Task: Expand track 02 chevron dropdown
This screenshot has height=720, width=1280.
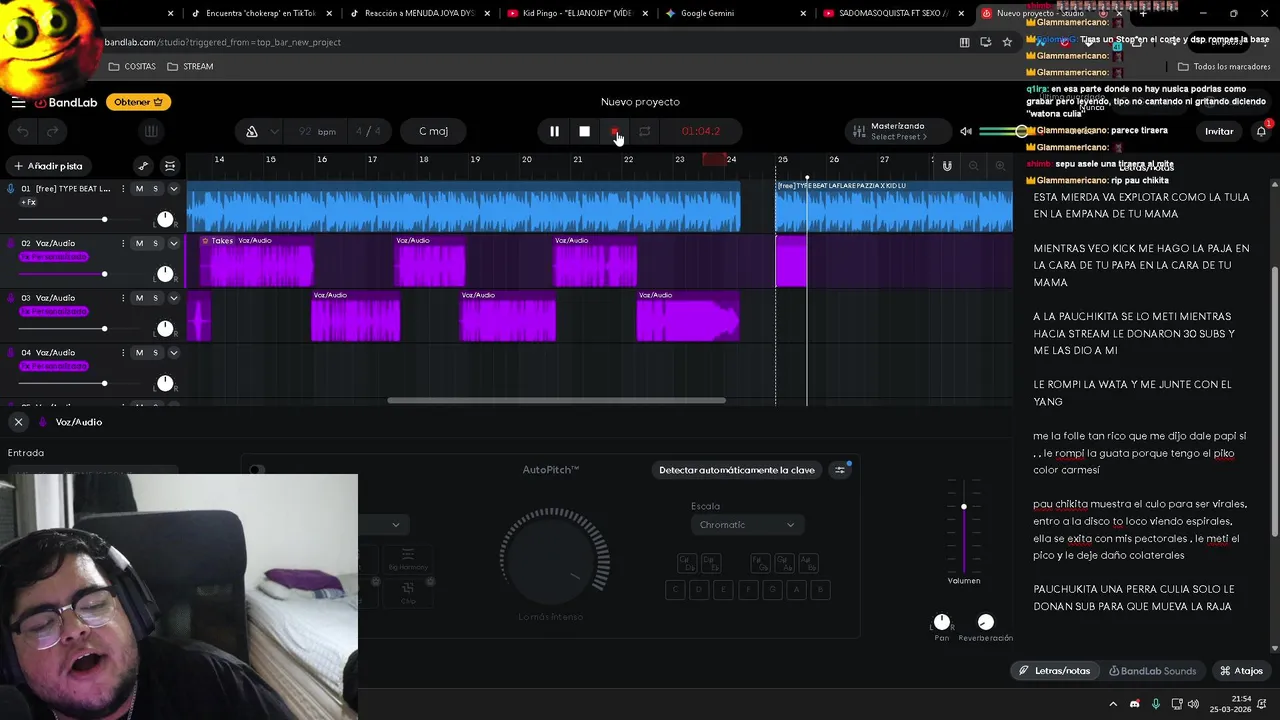Action: click(173, 243)
